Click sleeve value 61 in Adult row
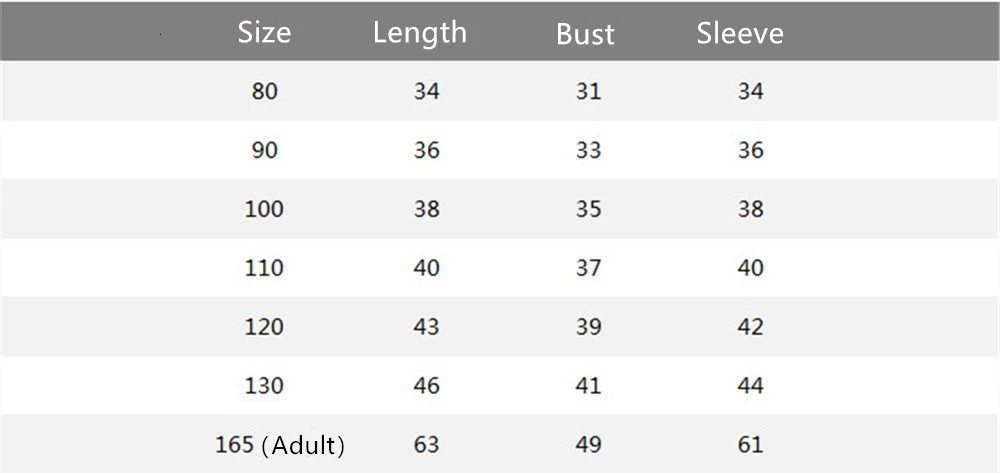The image size is (1000, 473). click(x=751, y=444)
